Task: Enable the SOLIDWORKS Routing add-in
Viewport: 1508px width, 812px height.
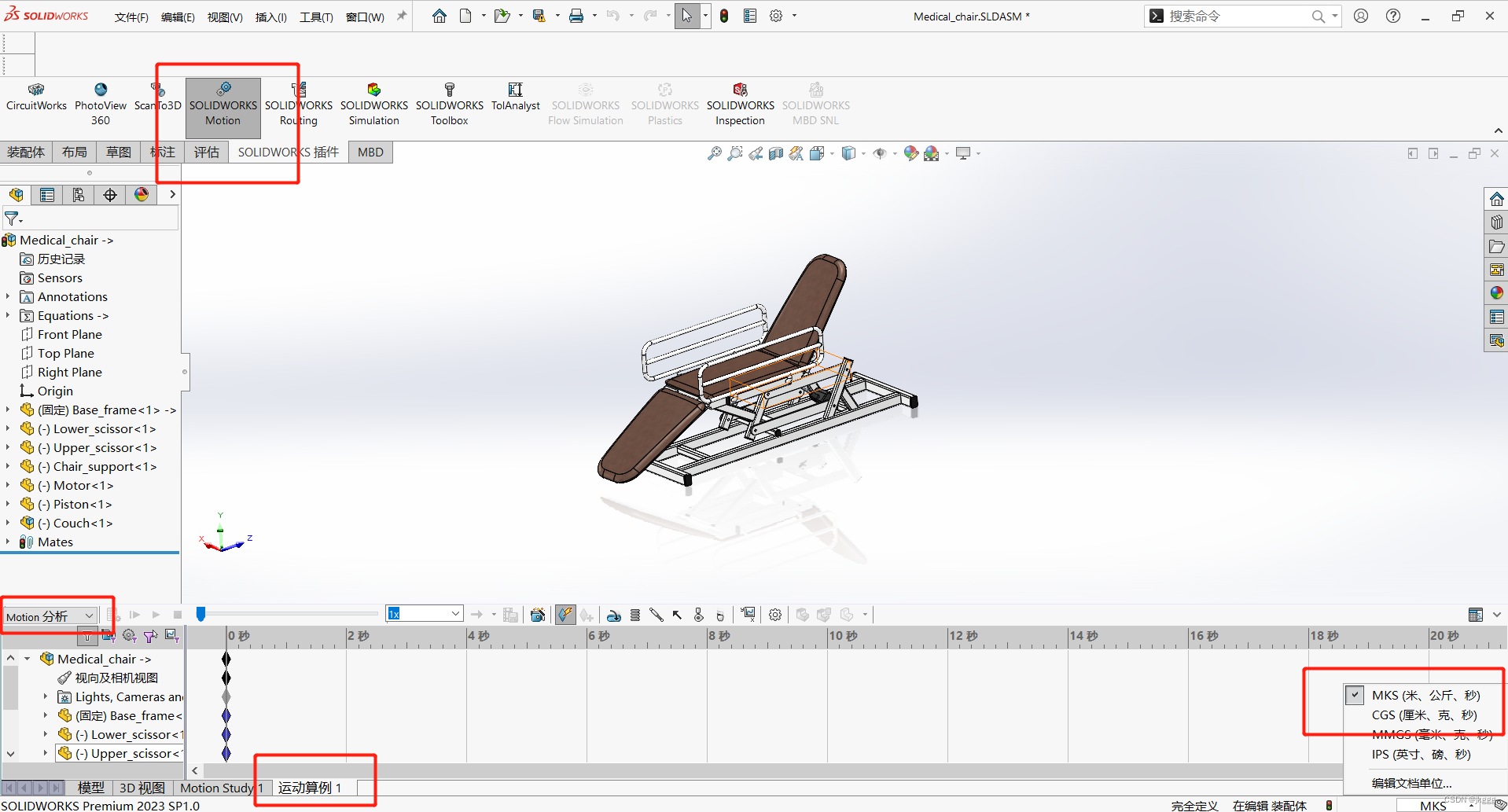Action: 299,106
